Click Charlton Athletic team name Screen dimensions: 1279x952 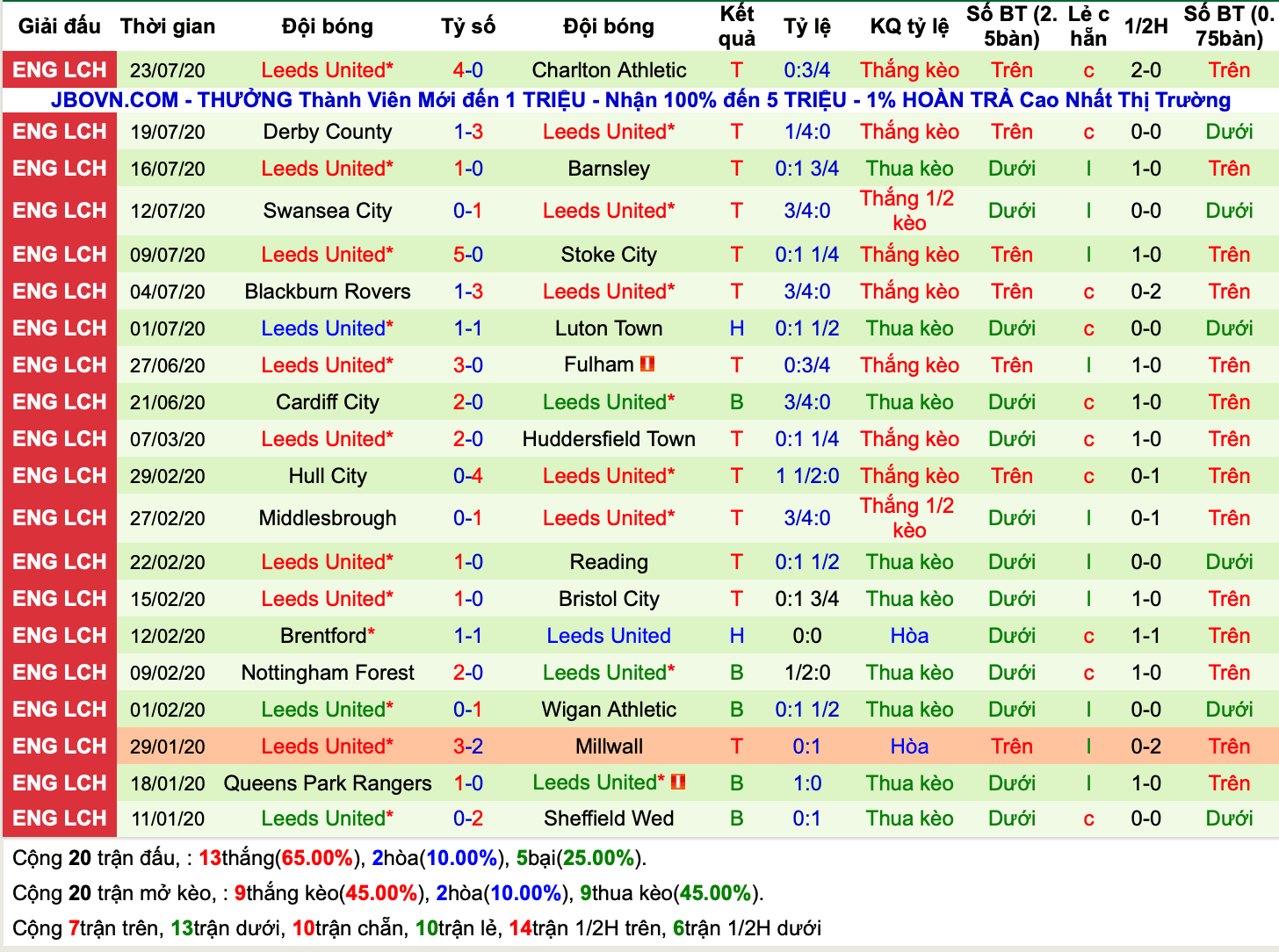(x=609, y=70)
